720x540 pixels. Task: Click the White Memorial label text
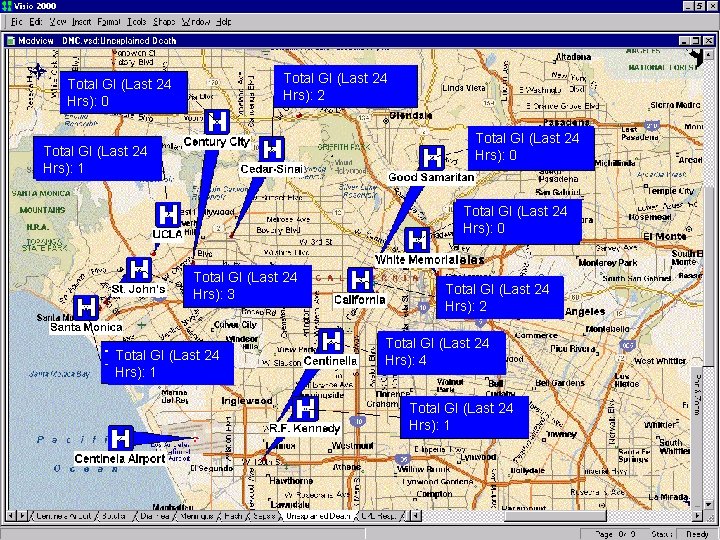click(417, 259)
